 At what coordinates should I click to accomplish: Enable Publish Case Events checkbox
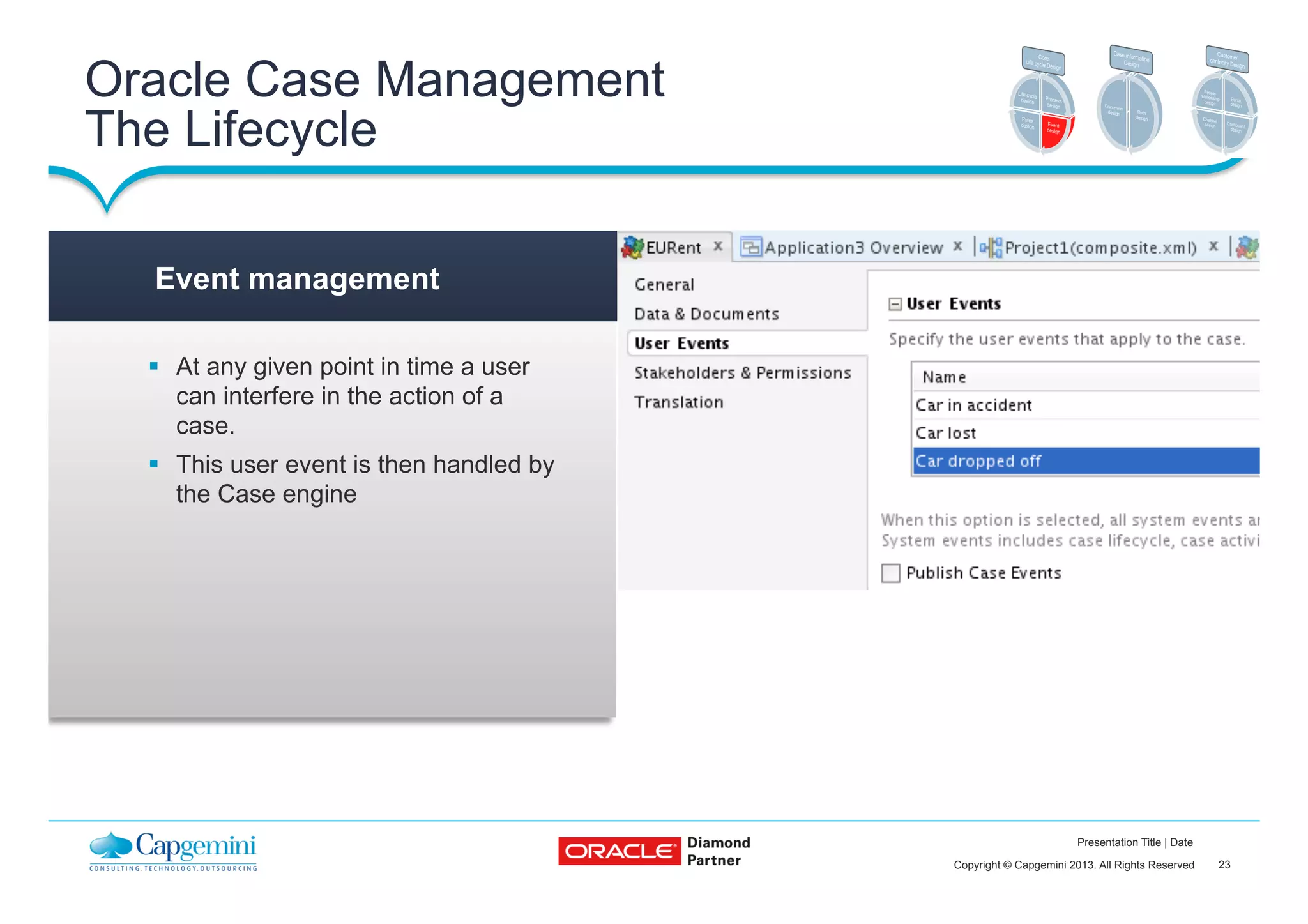(890, 573)
